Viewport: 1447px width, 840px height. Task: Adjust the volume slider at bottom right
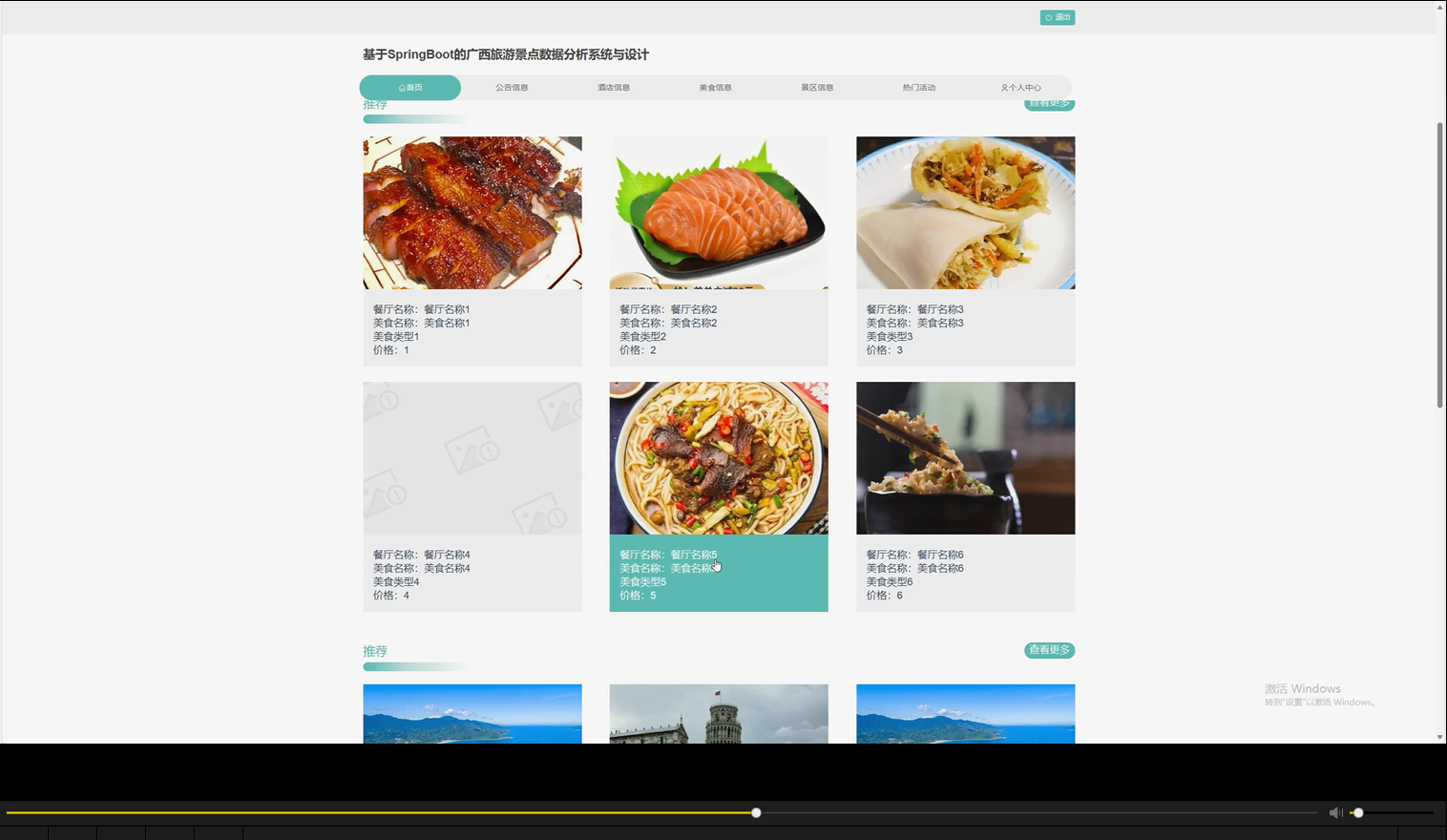click(1359, 812)
